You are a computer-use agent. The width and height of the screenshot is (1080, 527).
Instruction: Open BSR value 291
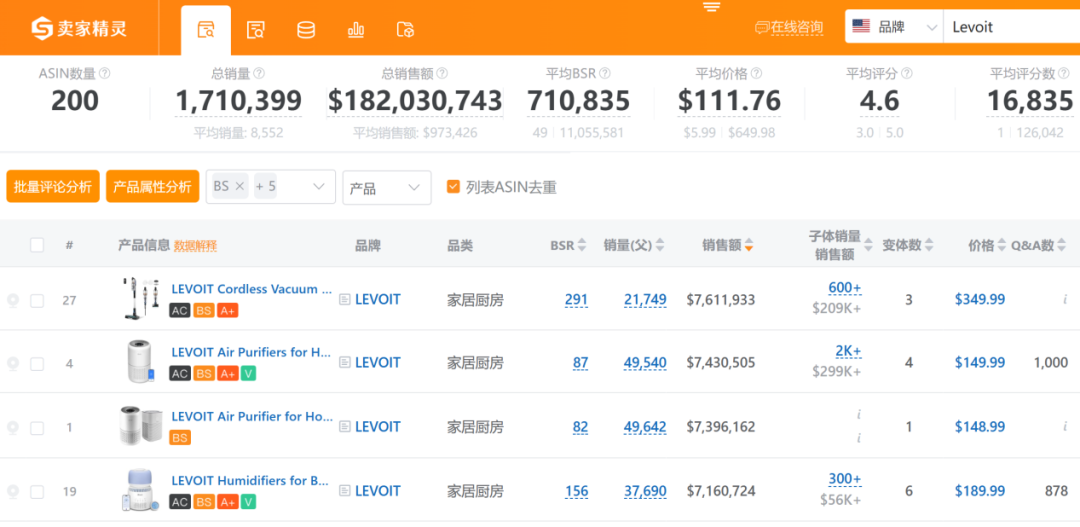point(577,300)
